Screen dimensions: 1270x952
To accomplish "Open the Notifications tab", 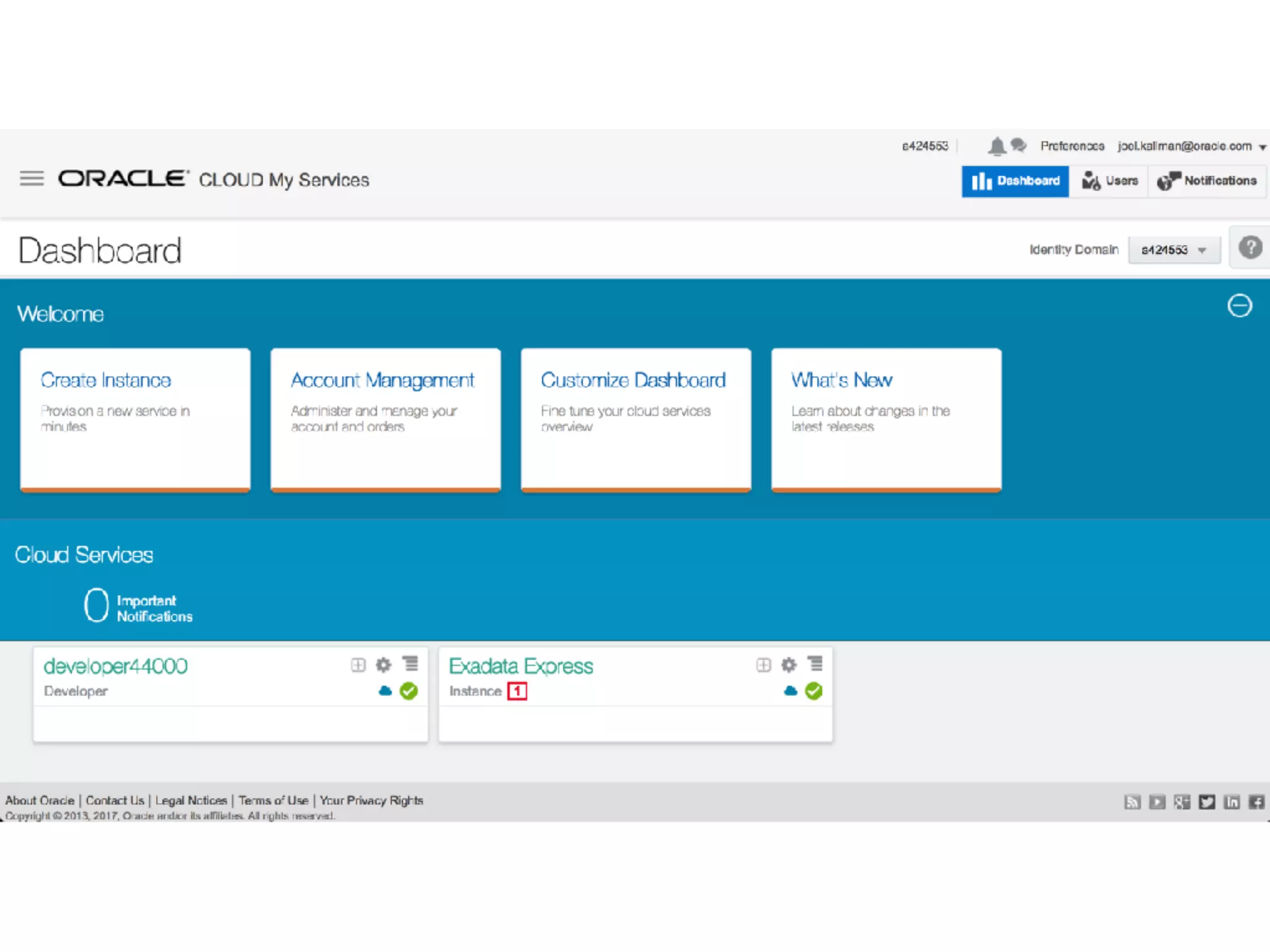I will [1207, 181].
